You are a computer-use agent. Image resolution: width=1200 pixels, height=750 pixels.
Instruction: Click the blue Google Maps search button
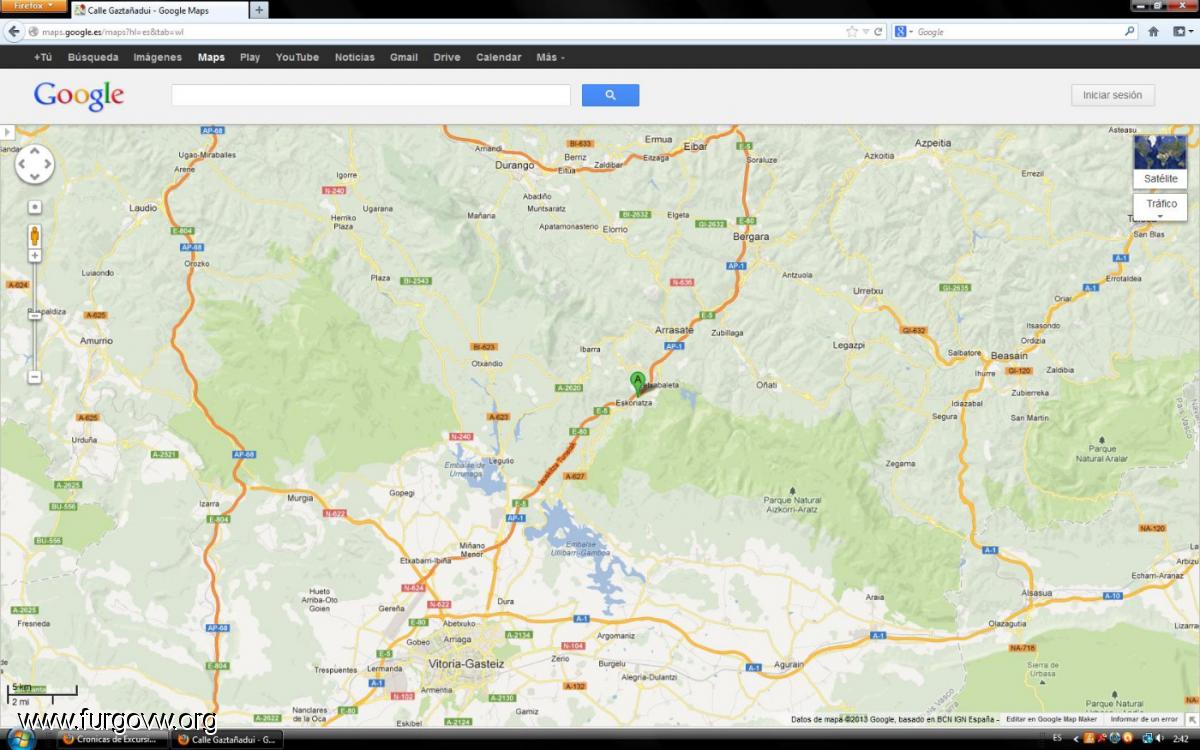pos(610,95)
